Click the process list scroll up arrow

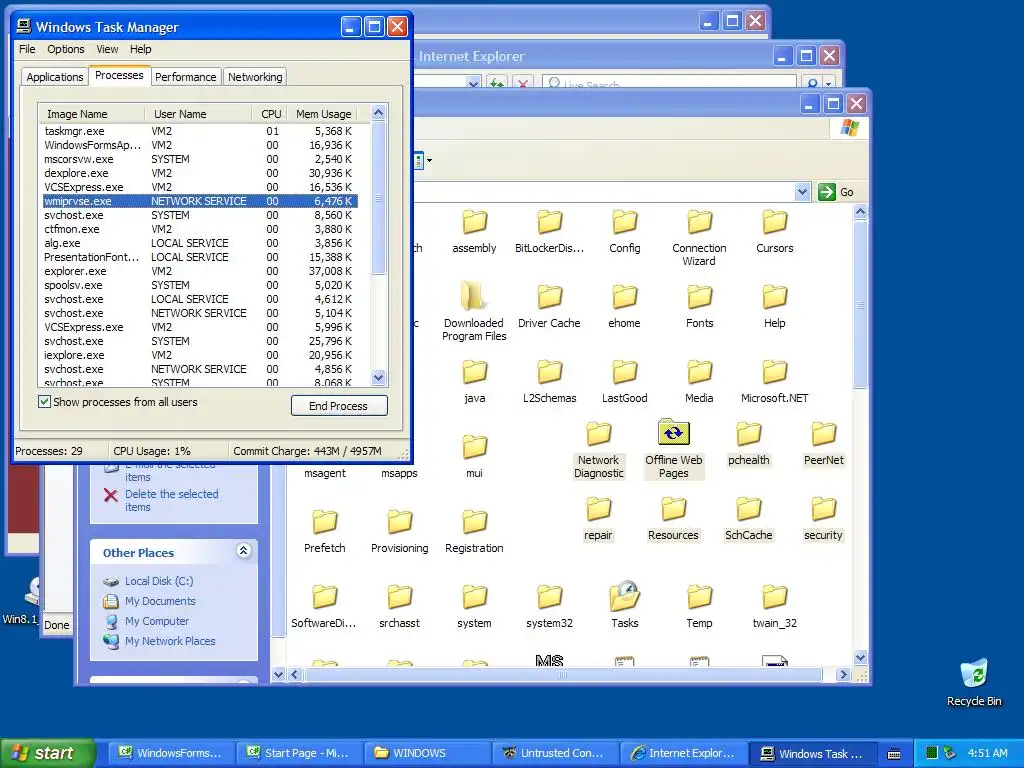tap(378, 112)
